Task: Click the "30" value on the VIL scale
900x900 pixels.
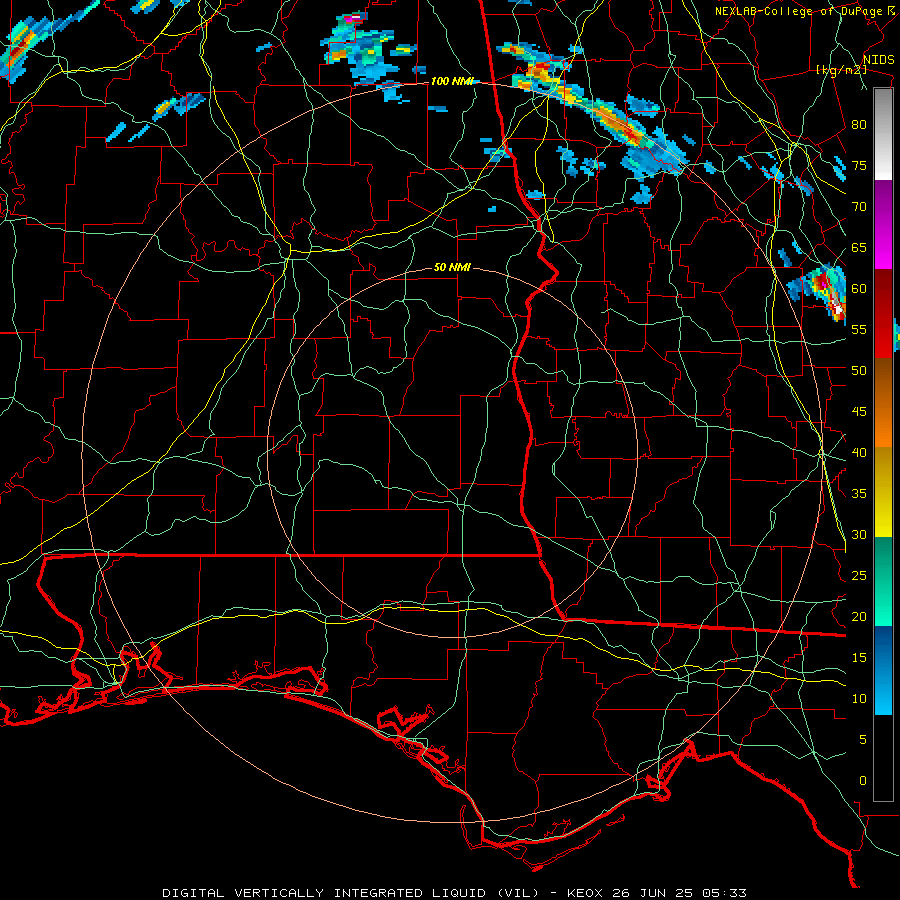Action: coord(859,535)
